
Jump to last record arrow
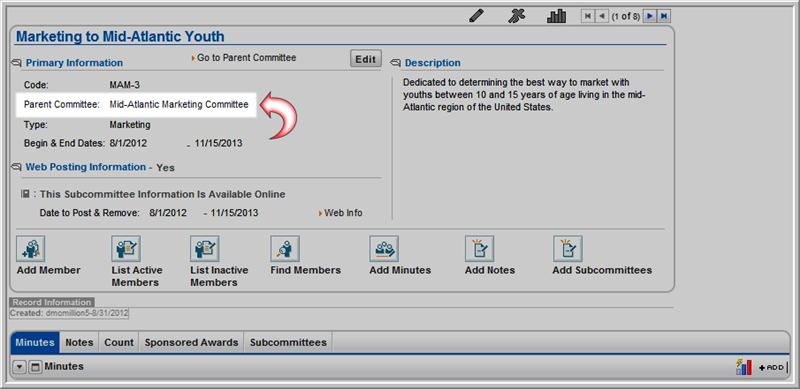[x=664, y=16]
